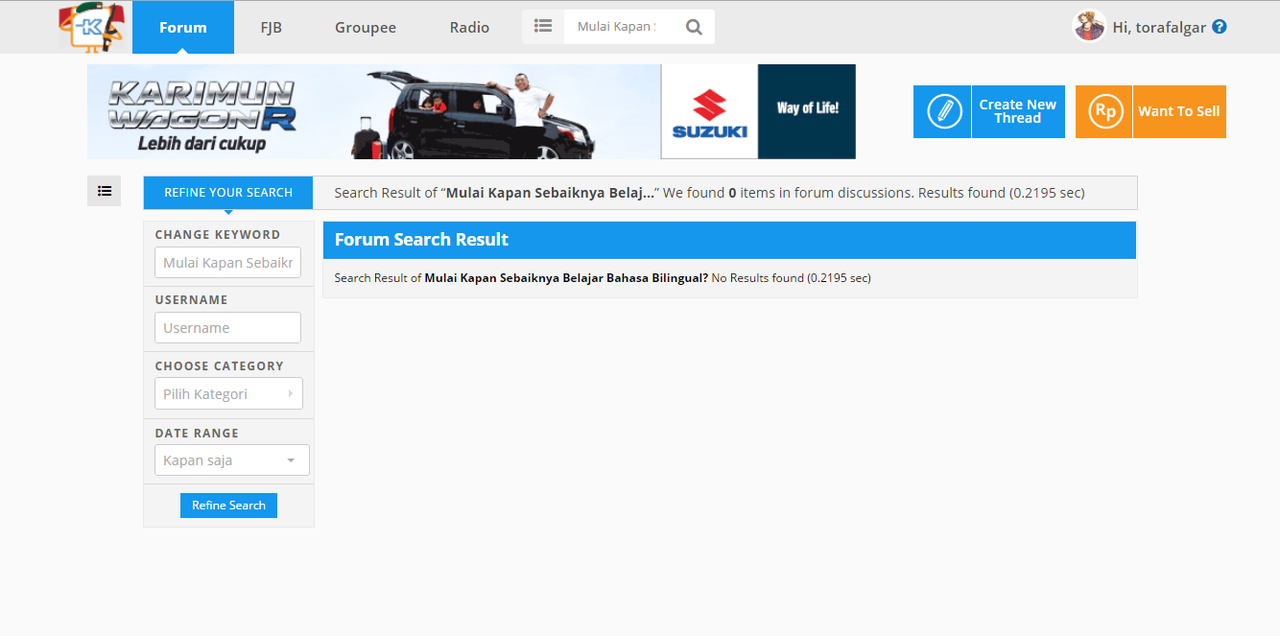Select the Refine Your Search tab
Image resolution: width=1280 pixels, height=636 pixels.
(x=228, y=192)
